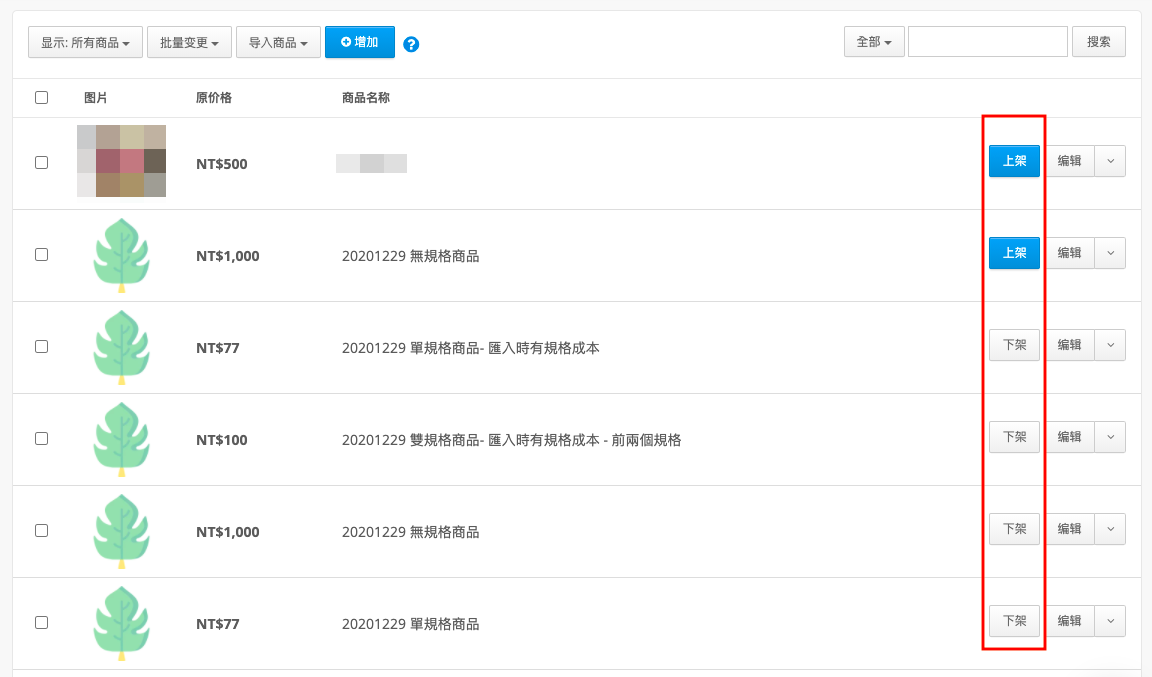This screenshot has height=677, width=1152.
Task: Click 下架 for the NT$100 product
Action: tap(1015, 437)
